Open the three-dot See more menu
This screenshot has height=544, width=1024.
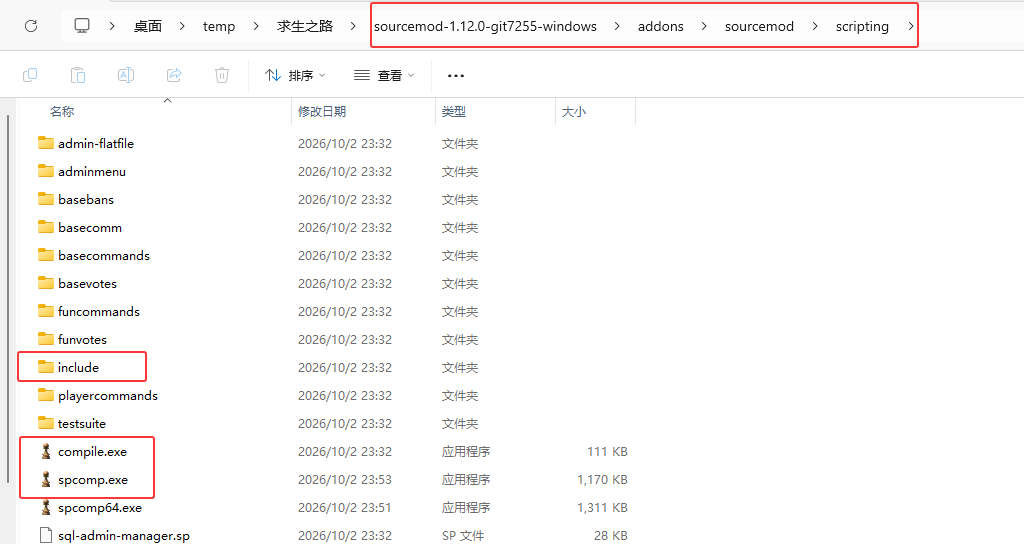tap(456, 76)
